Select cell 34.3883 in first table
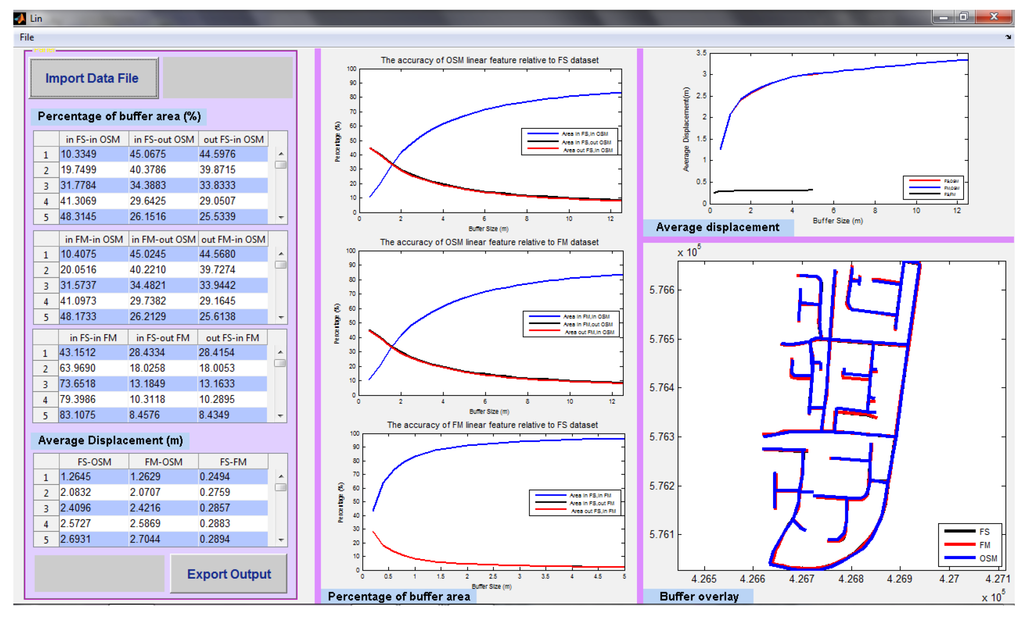The image size is (1024, 621). coord(163,185)
